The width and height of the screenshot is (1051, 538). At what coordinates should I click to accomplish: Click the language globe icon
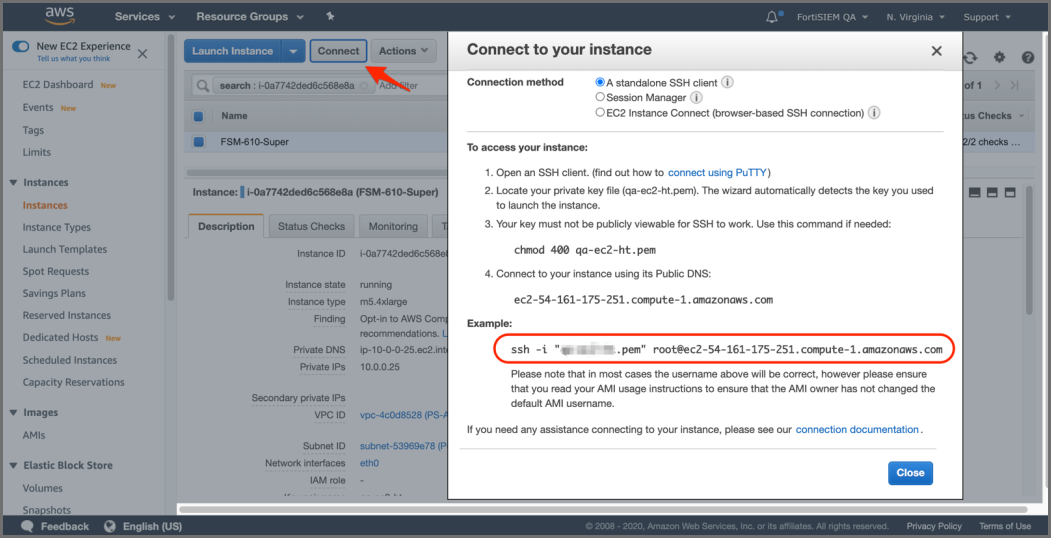pos(110,526)
